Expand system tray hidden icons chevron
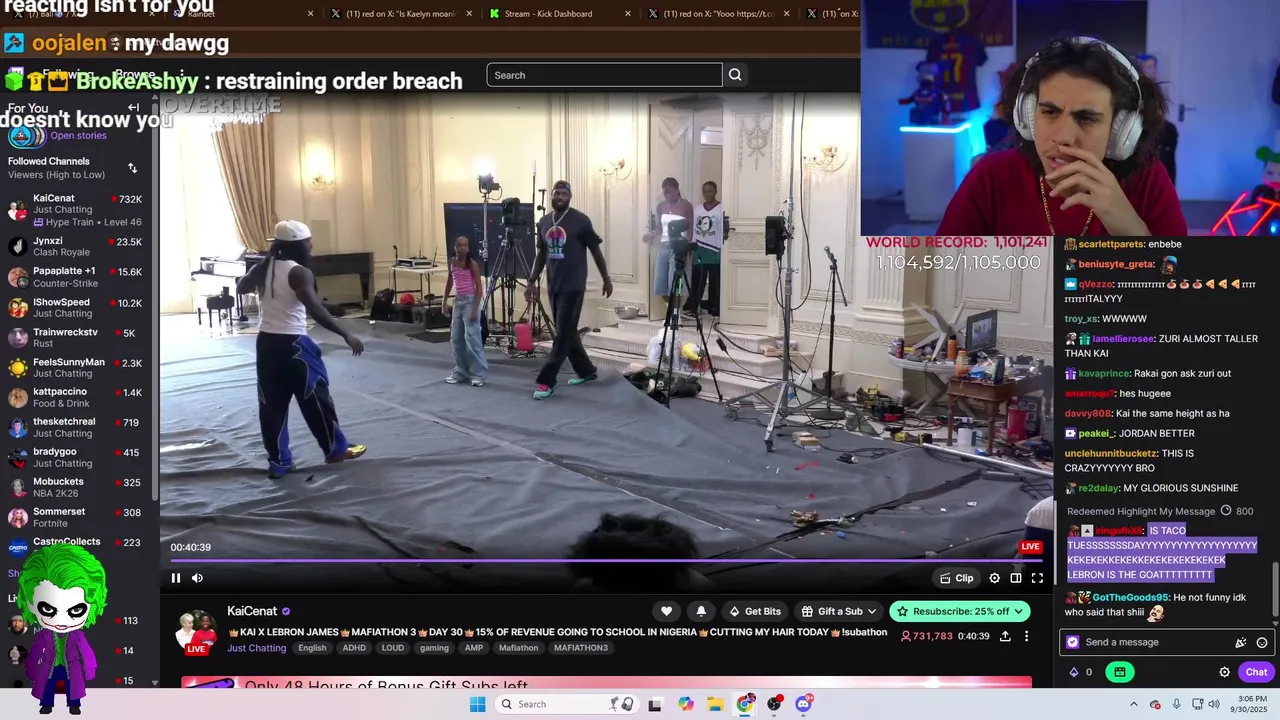This screenshot has height=720, width=1280. (x=1133, y=704)
